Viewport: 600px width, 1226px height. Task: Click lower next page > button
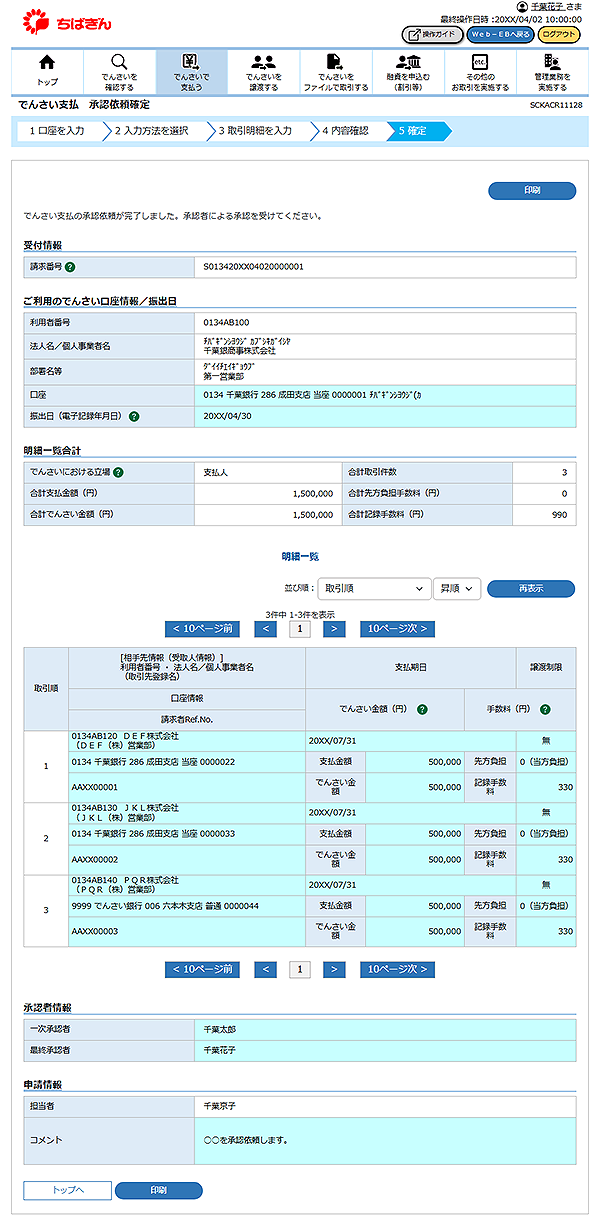click(x=334, y=969)
